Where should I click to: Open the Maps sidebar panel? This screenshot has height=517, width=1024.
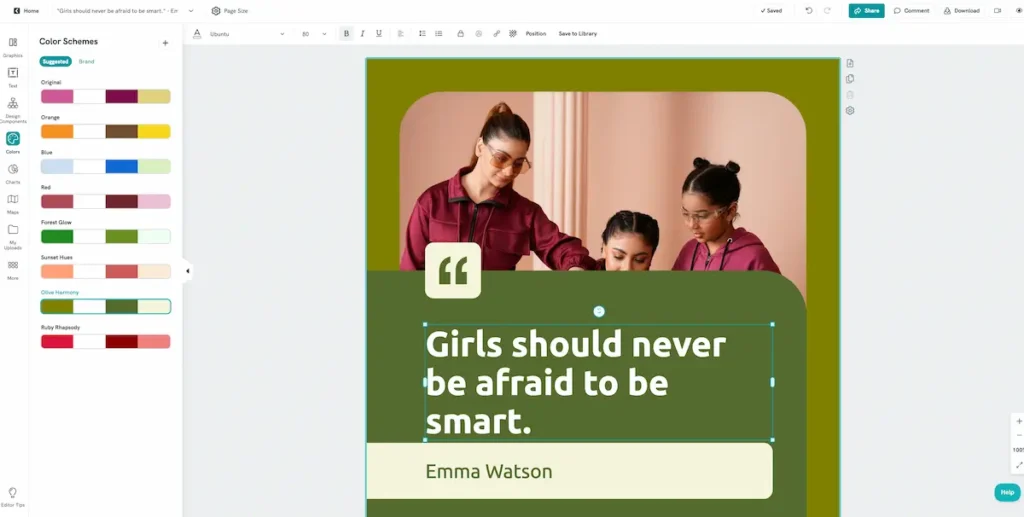pos(12,204)
